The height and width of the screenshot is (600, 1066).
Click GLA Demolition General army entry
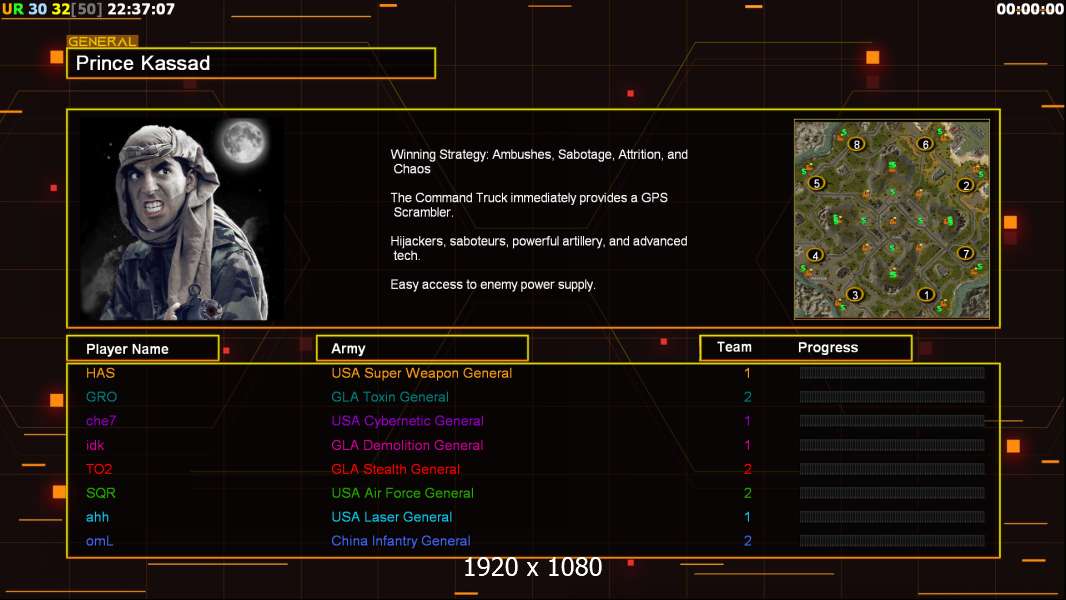point(407,445)
